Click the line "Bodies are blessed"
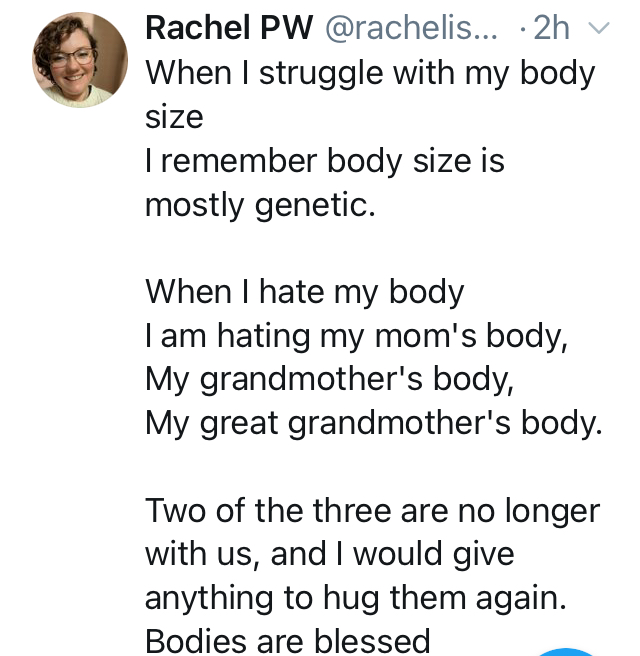 (288, 640)
